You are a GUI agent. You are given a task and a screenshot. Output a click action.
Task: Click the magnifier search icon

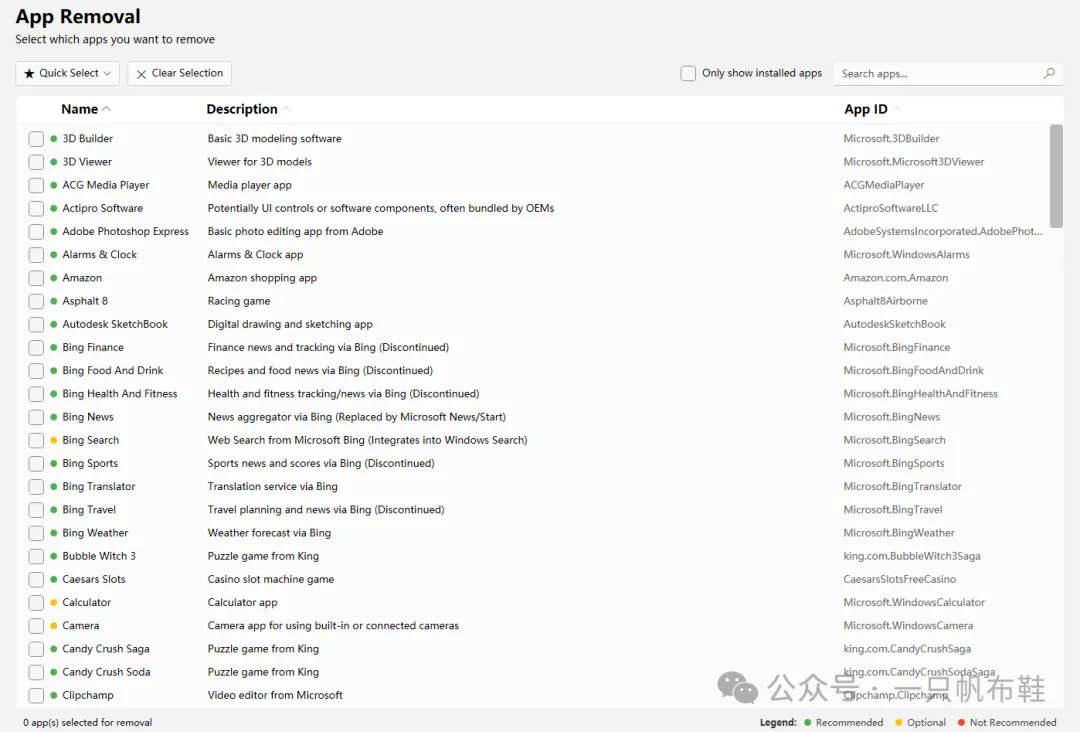coord(1049,73)
